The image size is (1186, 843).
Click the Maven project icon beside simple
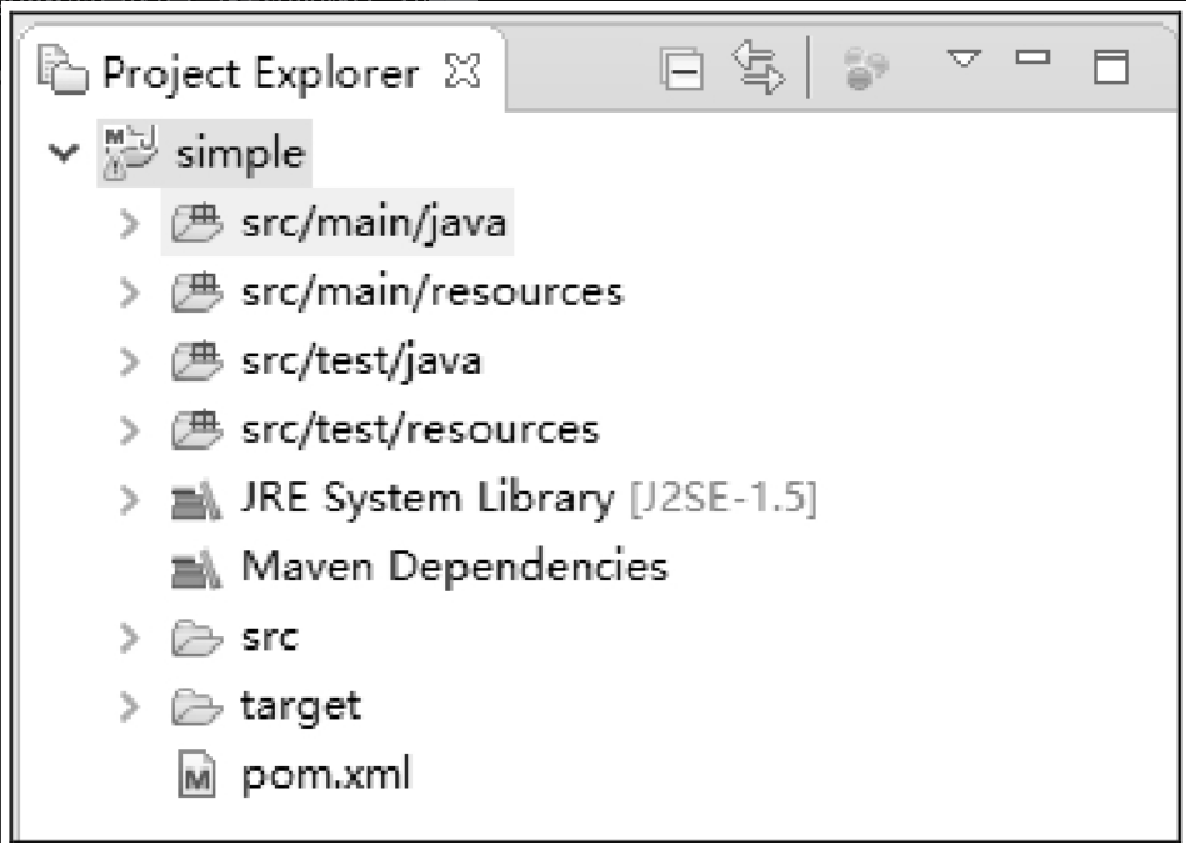pos(129,152)
